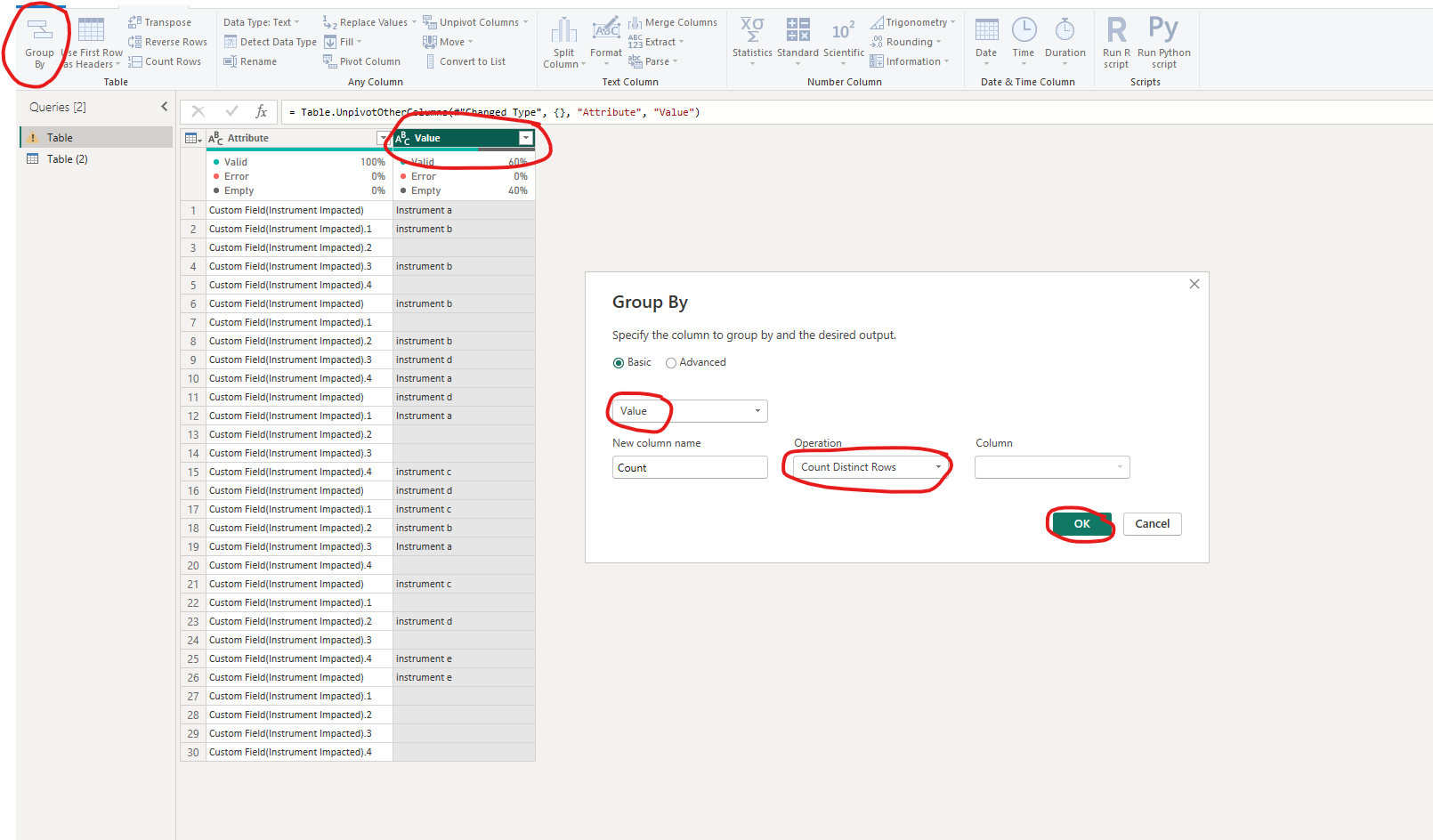Open the Data Type: Text dropdown
This screenshot has width=1433, height=840.
[x=262, y=22]
